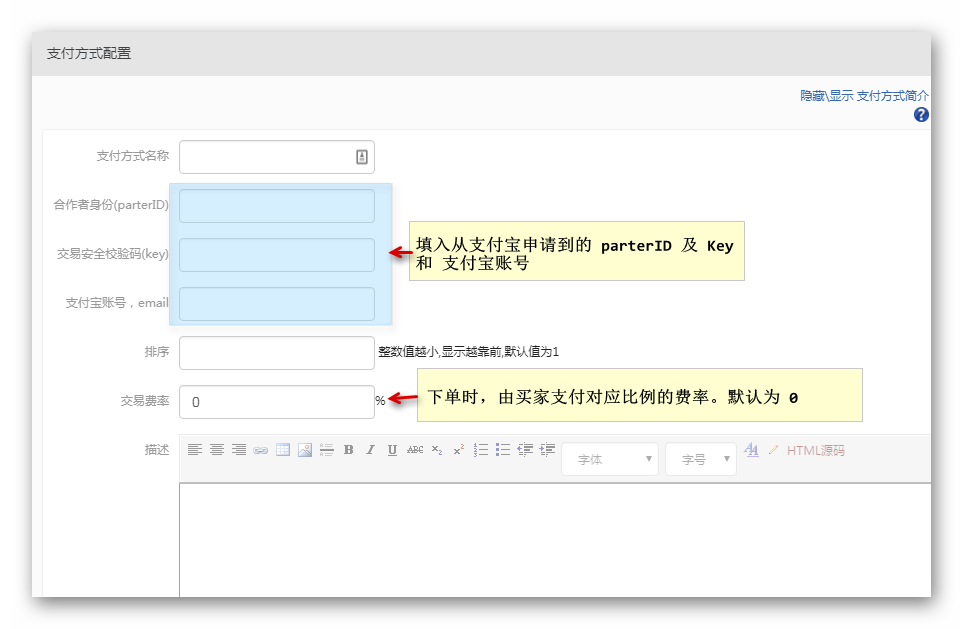This screenshot has width=963, height=629.
Task: Toggle italic formatting
Action: point(370,450)
